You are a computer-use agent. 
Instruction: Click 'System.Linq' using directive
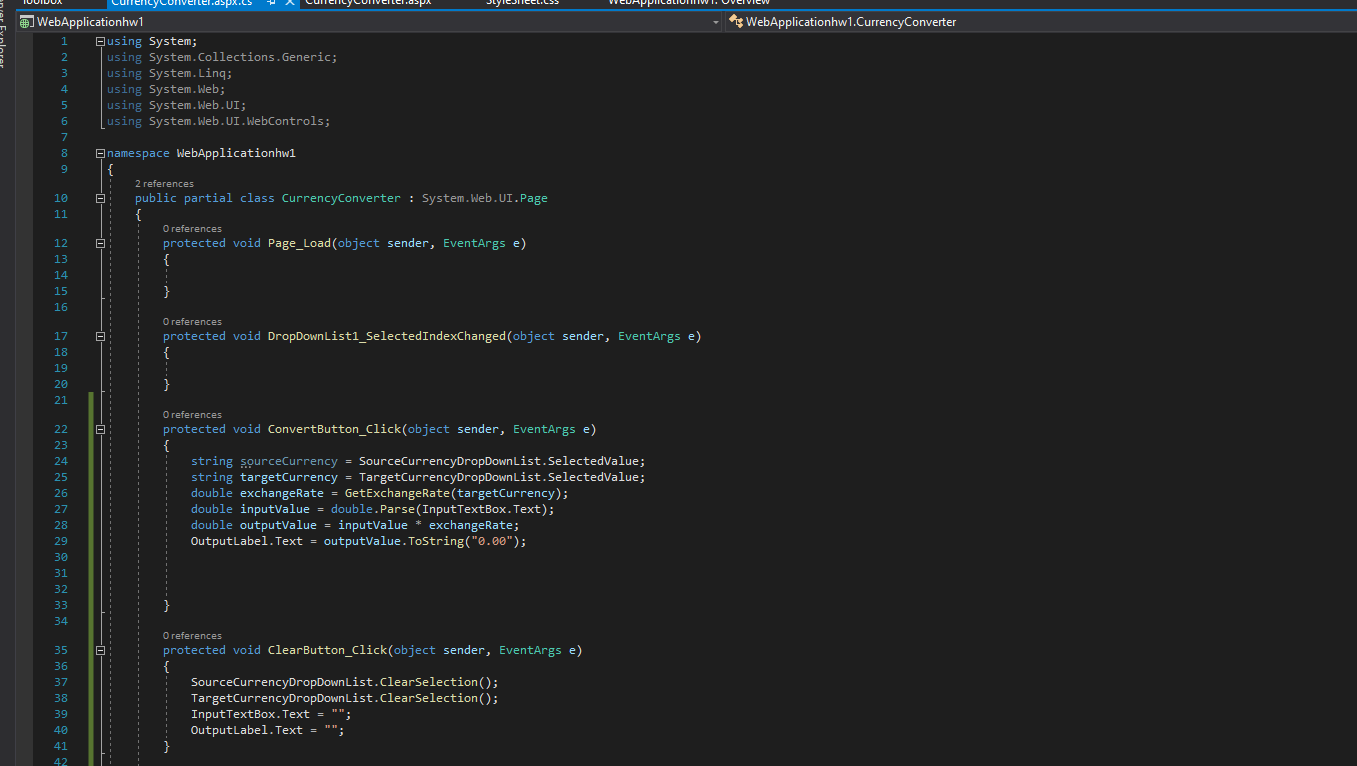187,73
